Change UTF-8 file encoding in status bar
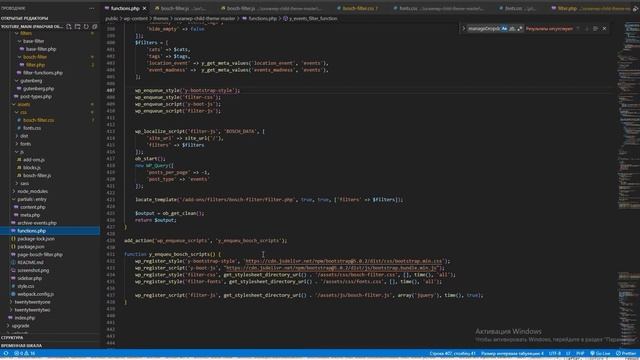The width and height of the screenshot is (640, 360). [x=555, y=353]
